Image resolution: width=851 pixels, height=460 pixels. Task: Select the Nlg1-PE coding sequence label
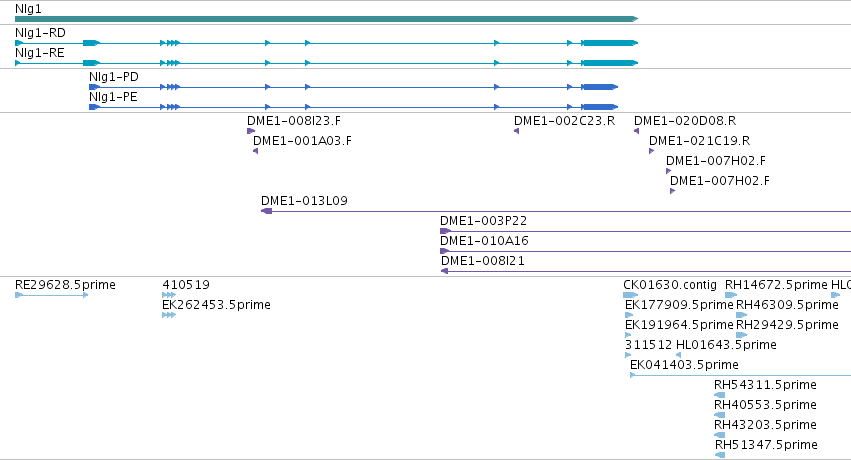pyautogui.click(x=113, y=97)
